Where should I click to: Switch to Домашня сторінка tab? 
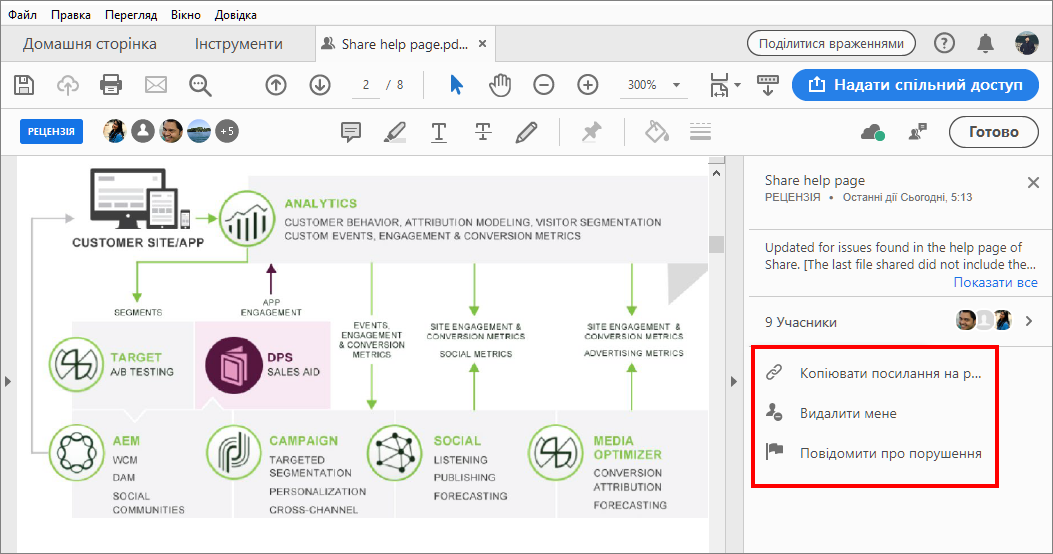[89, 44]
